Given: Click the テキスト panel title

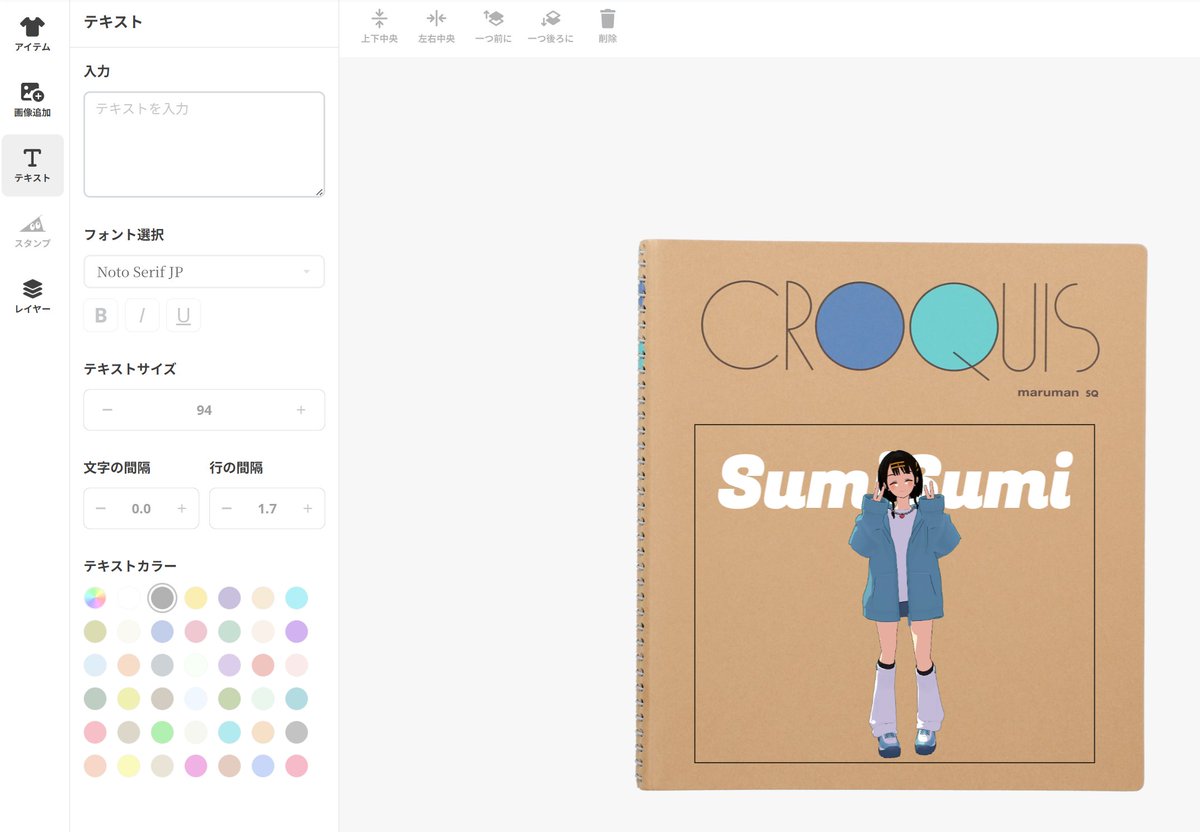Looking at the screenshot, I should point(113,22).
